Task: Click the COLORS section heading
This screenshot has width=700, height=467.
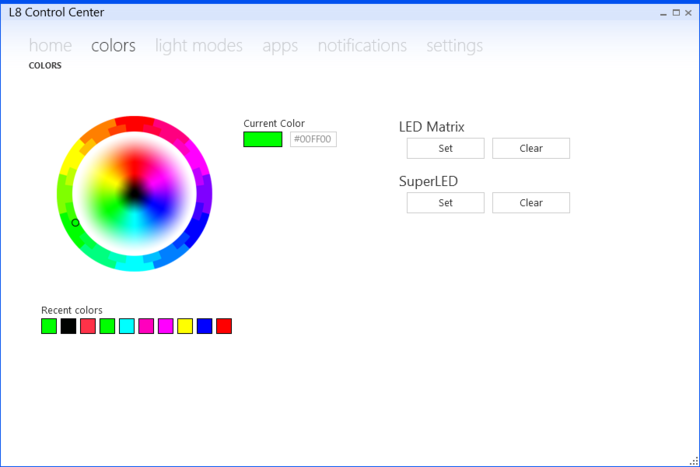Action: point(45,66)
